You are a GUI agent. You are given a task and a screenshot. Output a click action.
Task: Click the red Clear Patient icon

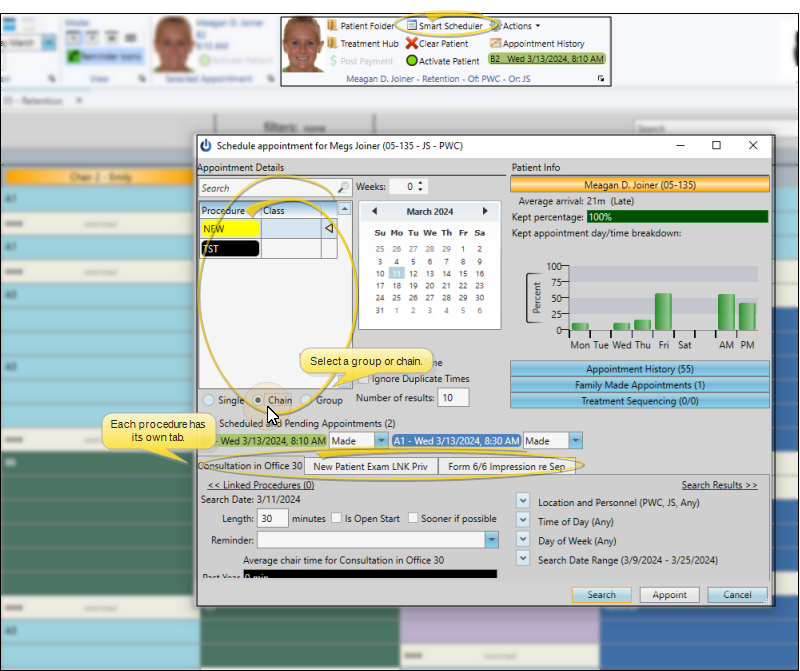411,43
